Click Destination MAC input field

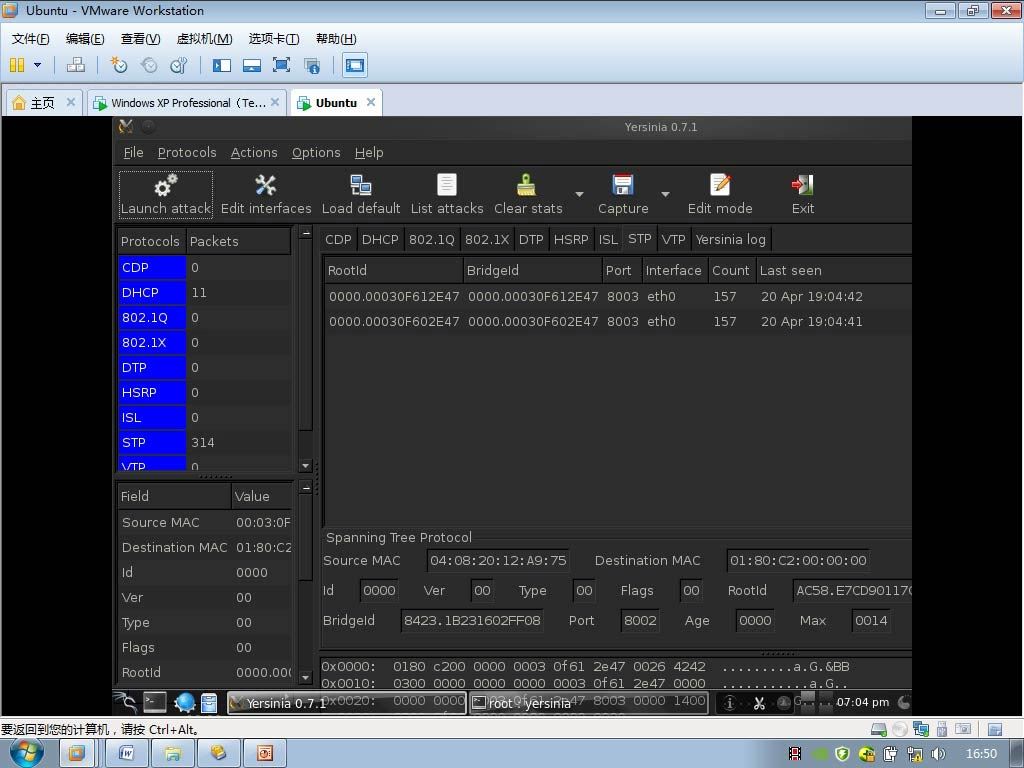[798, 560]
